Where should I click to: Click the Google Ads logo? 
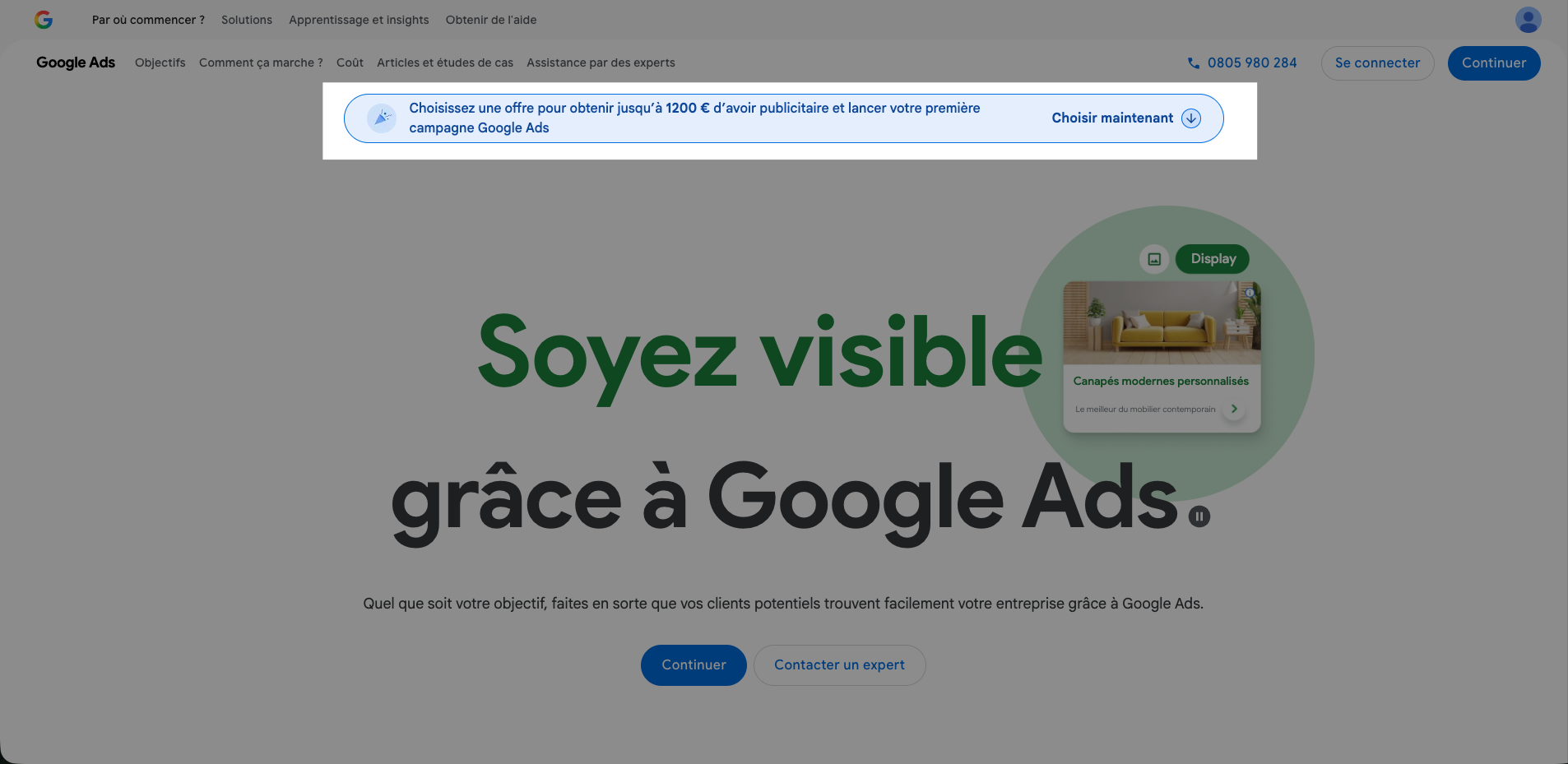tap(76, 63)
